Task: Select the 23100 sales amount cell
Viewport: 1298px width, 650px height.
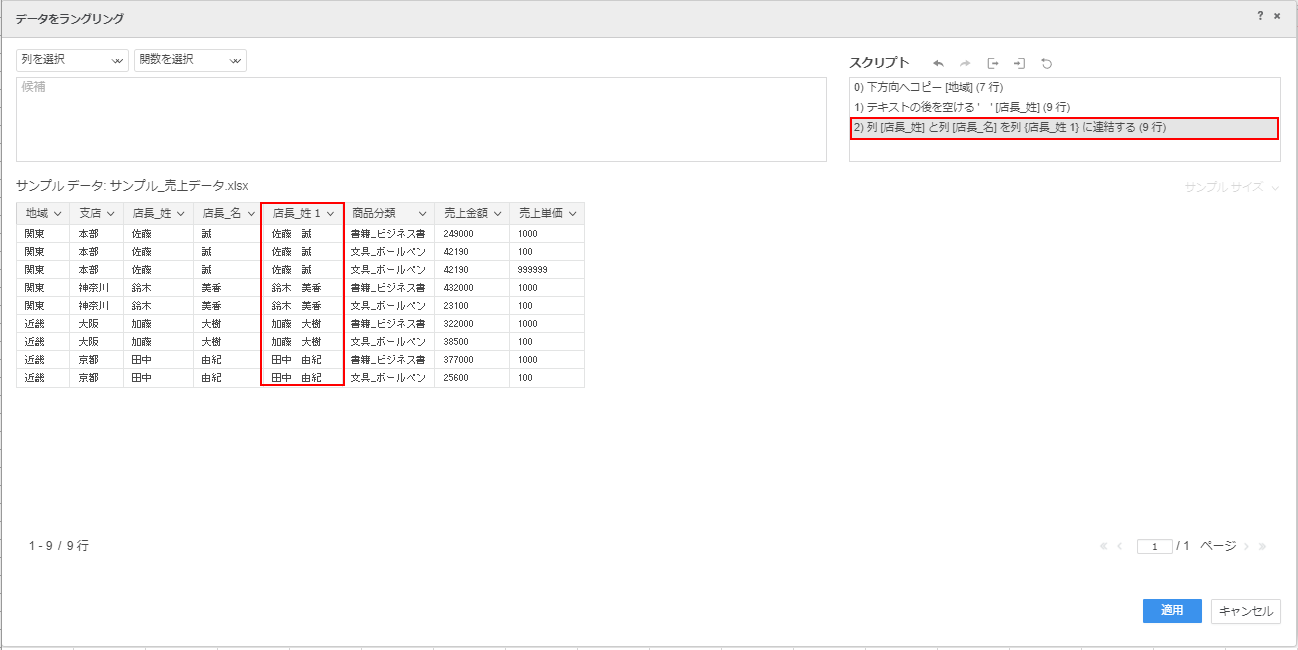Action: pos(472,305)
